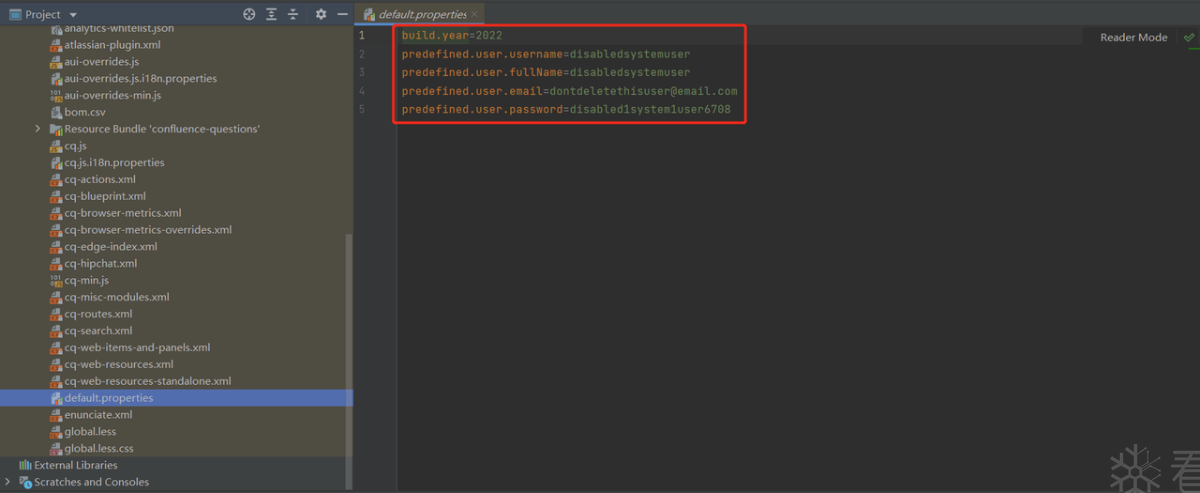The image size is (1200, 493).
Task: Expand Scratches and Consoles node
Action: 8,482
